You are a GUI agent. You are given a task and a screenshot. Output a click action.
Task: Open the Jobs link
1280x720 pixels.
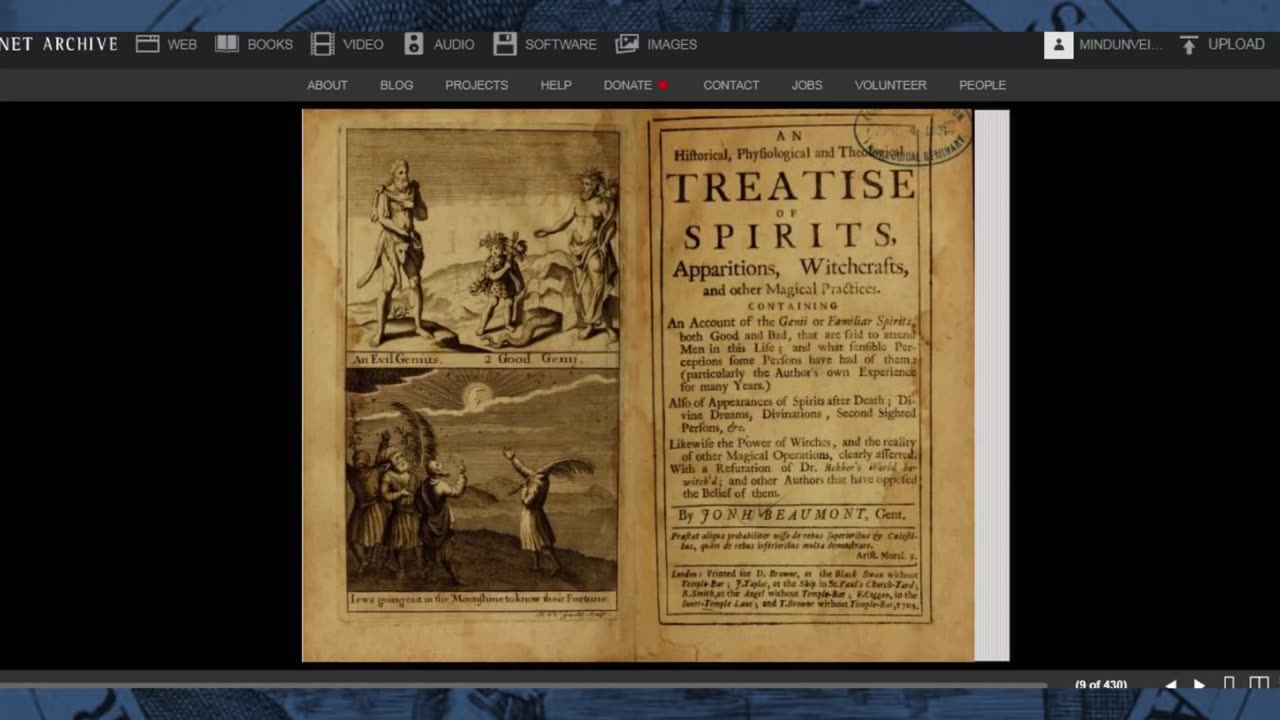pos(807,85)
